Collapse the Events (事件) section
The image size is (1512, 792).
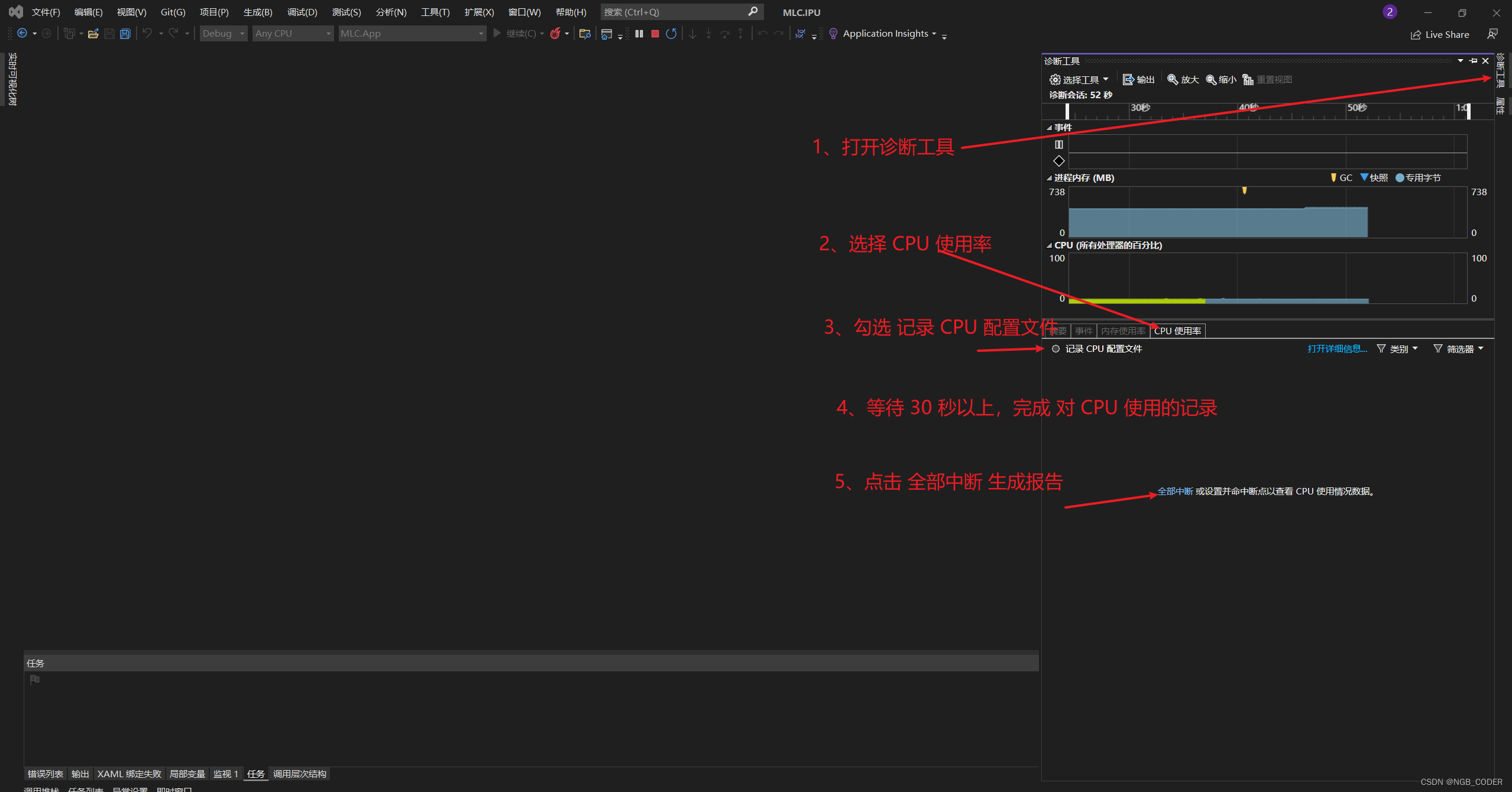pyautogui.click(x=1049, y=128)
